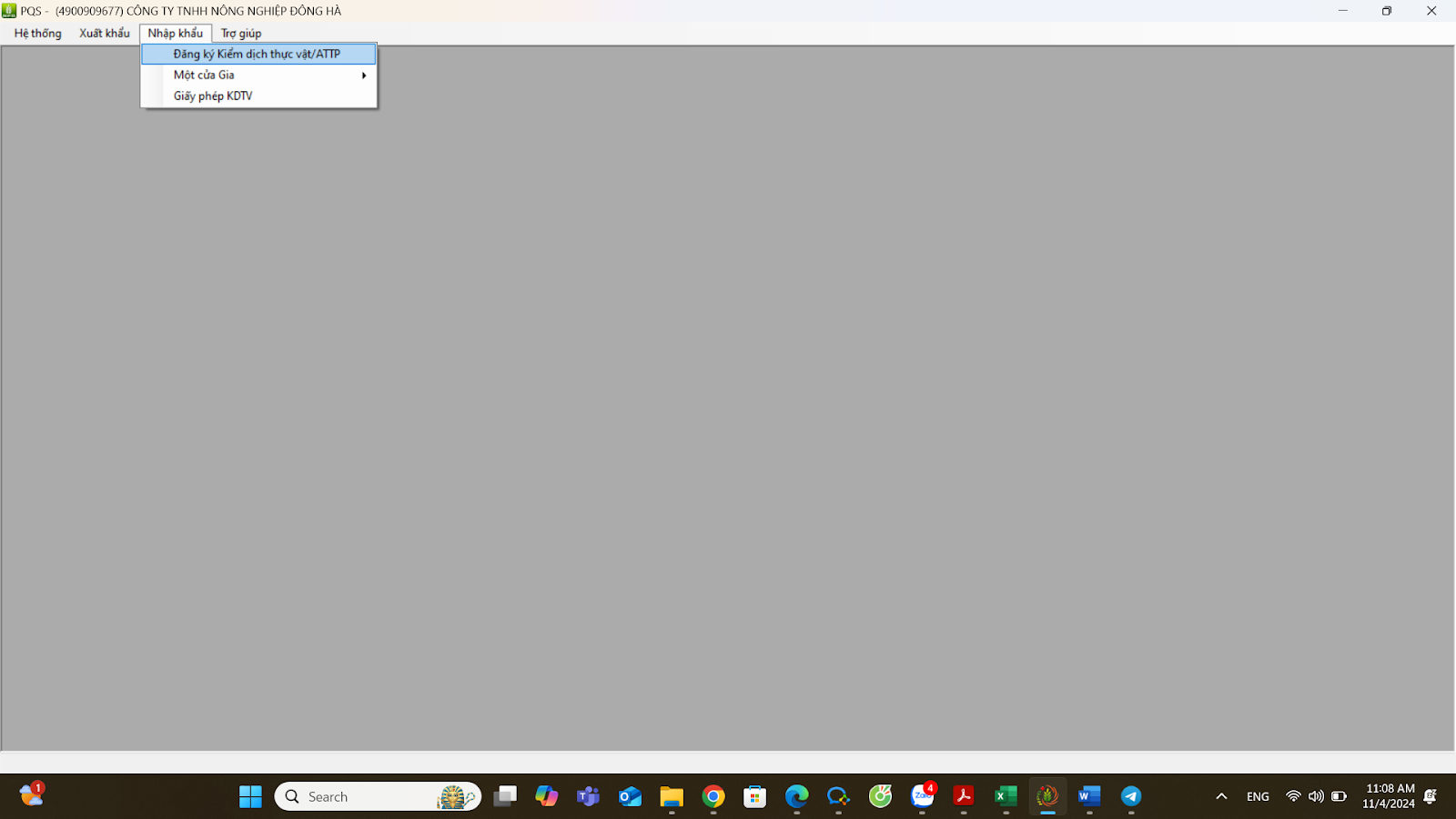Open Telegram from the taskbar
1456x819 pixels.
pyautogui.click(x=1131, y=796)
